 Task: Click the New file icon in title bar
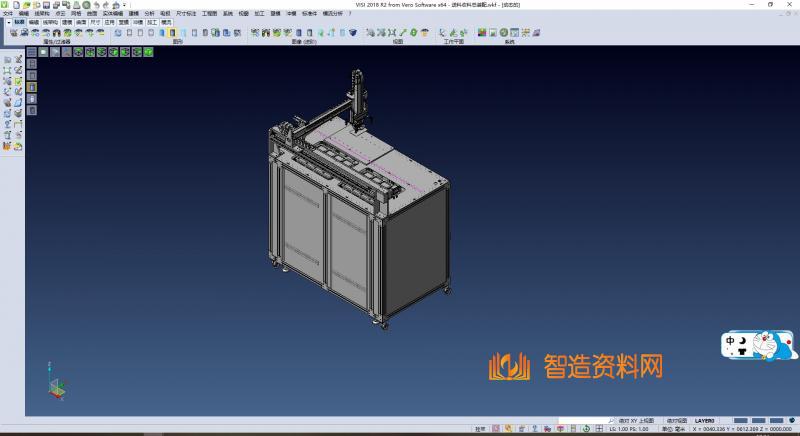14,5
